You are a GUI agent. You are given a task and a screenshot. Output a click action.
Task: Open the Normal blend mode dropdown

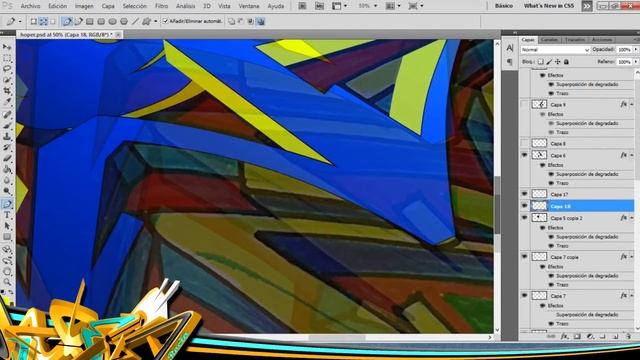(x=555, y=50)
